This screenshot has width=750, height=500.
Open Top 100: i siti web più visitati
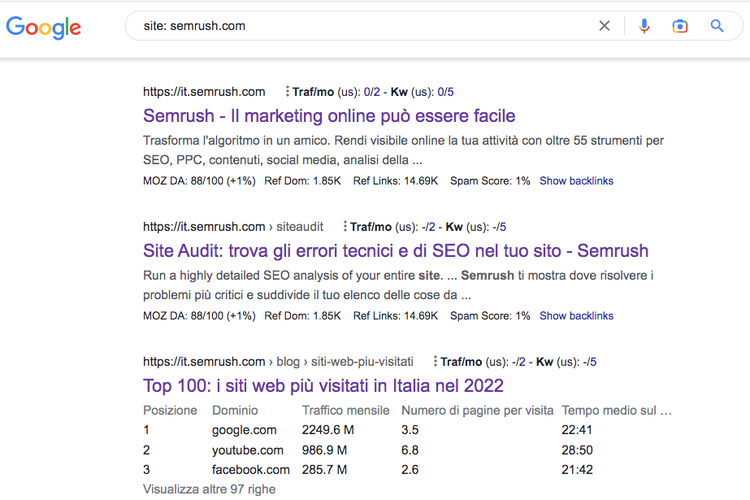click(323, 386)
